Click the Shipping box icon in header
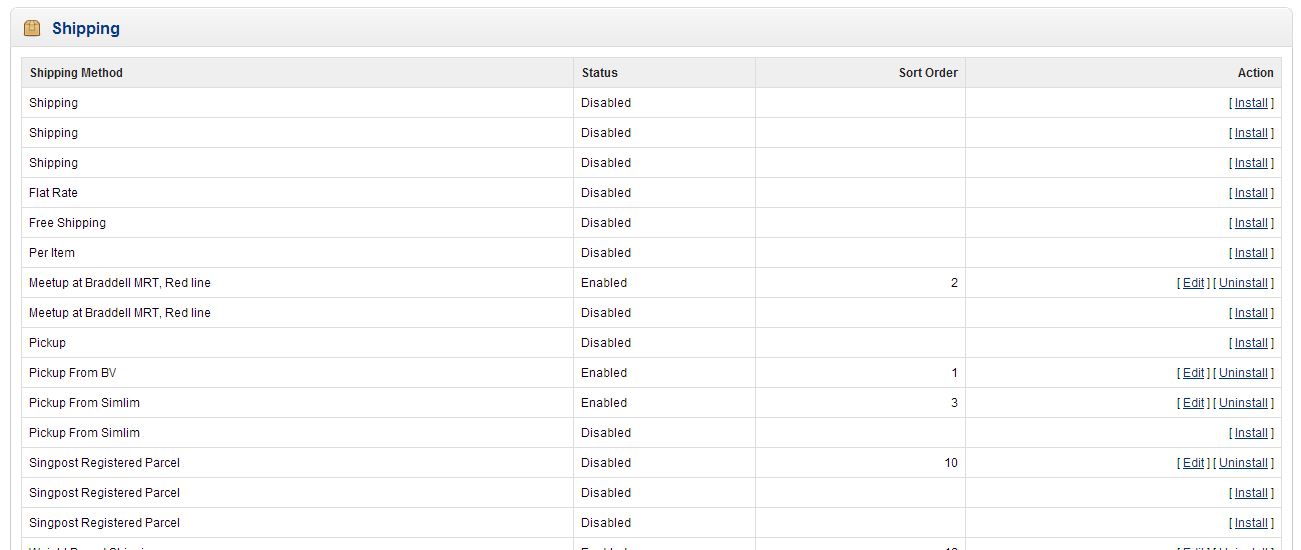 pos(32,28)
